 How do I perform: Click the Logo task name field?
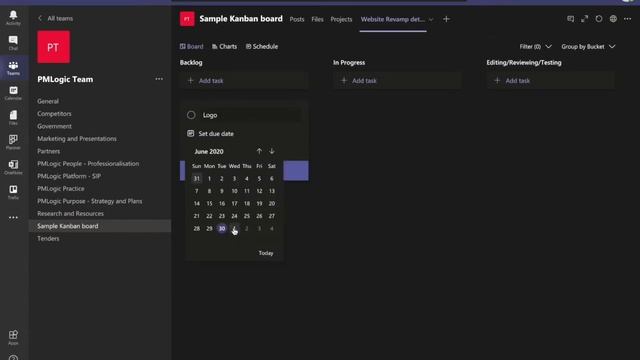[x=251, y=115]
